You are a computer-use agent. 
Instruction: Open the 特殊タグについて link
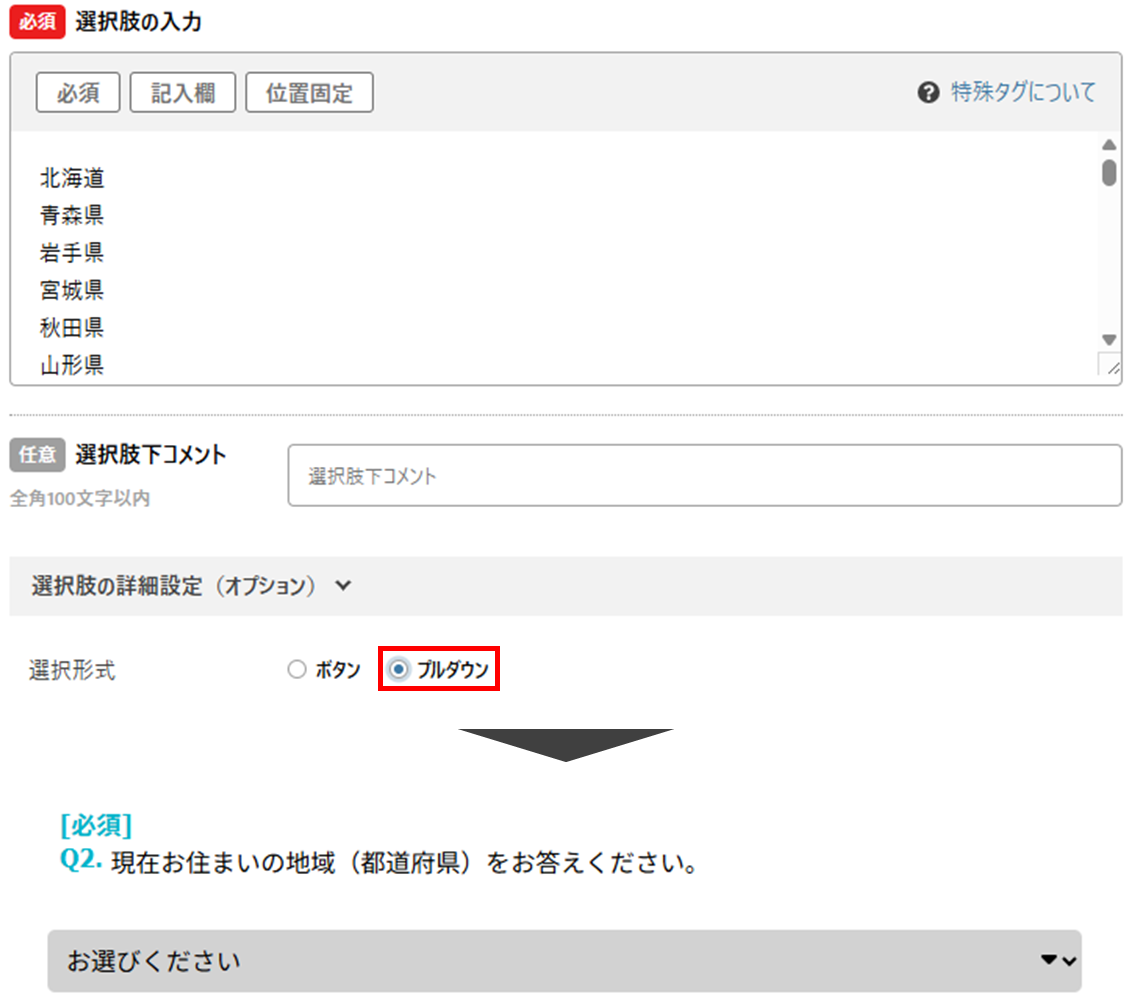pos(1023,93)
